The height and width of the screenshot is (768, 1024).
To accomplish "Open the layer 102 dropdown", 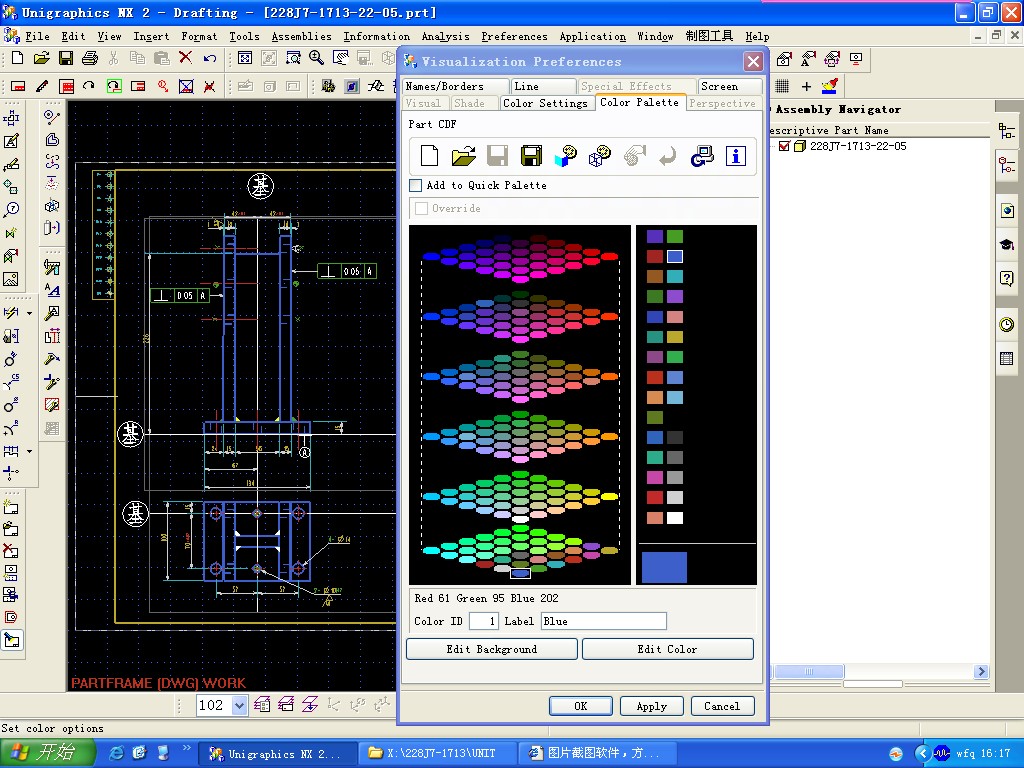I will pos(239,706).
